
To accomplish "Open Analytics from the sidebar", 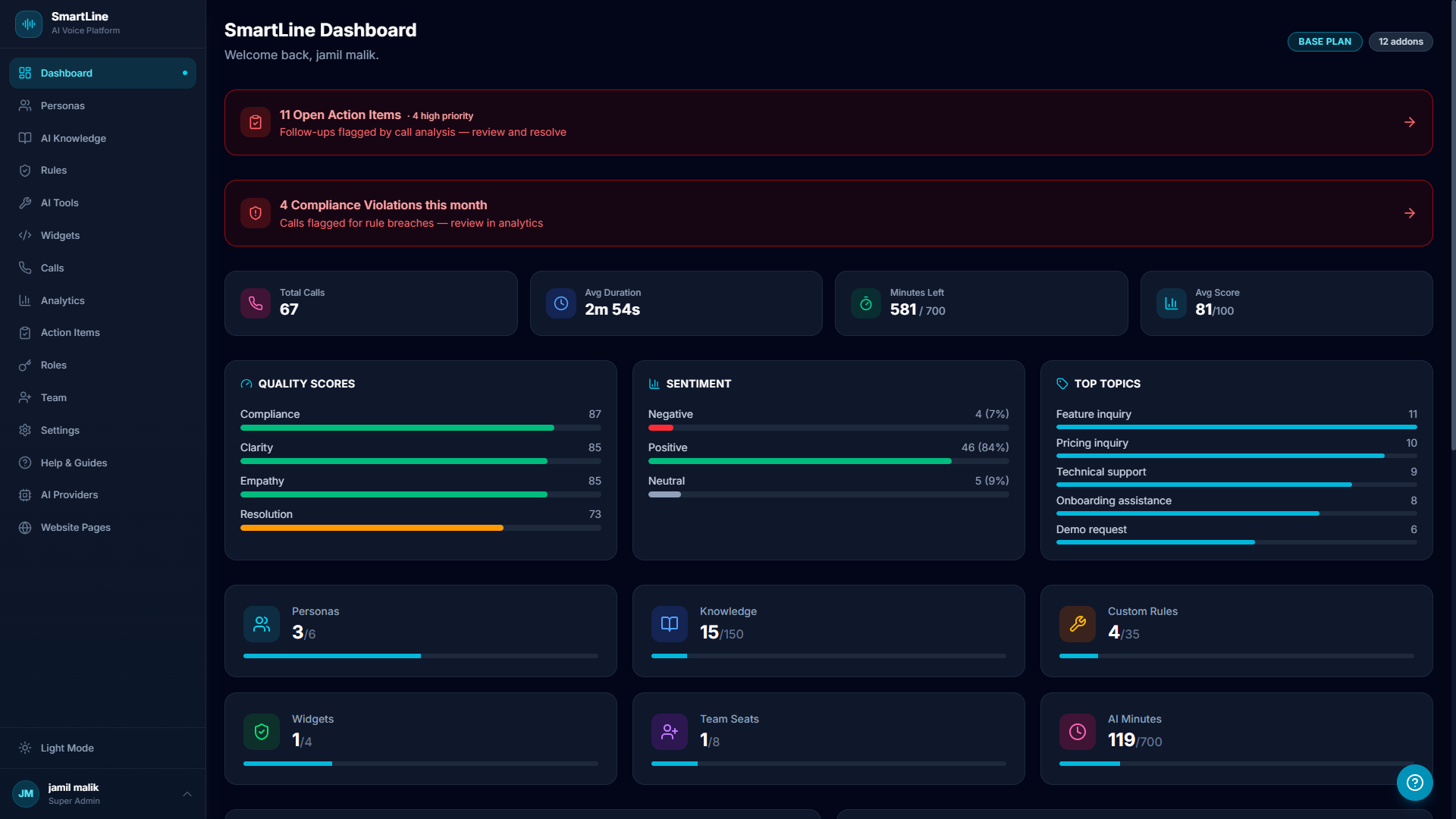I will pos(62,300).
